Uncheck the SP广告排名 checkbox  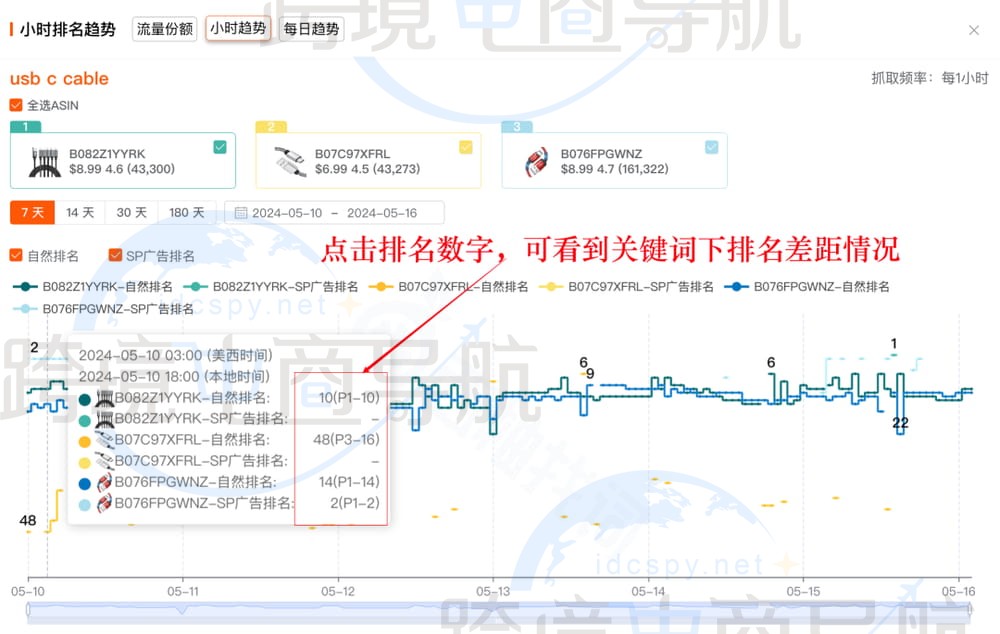pos(114,255)
